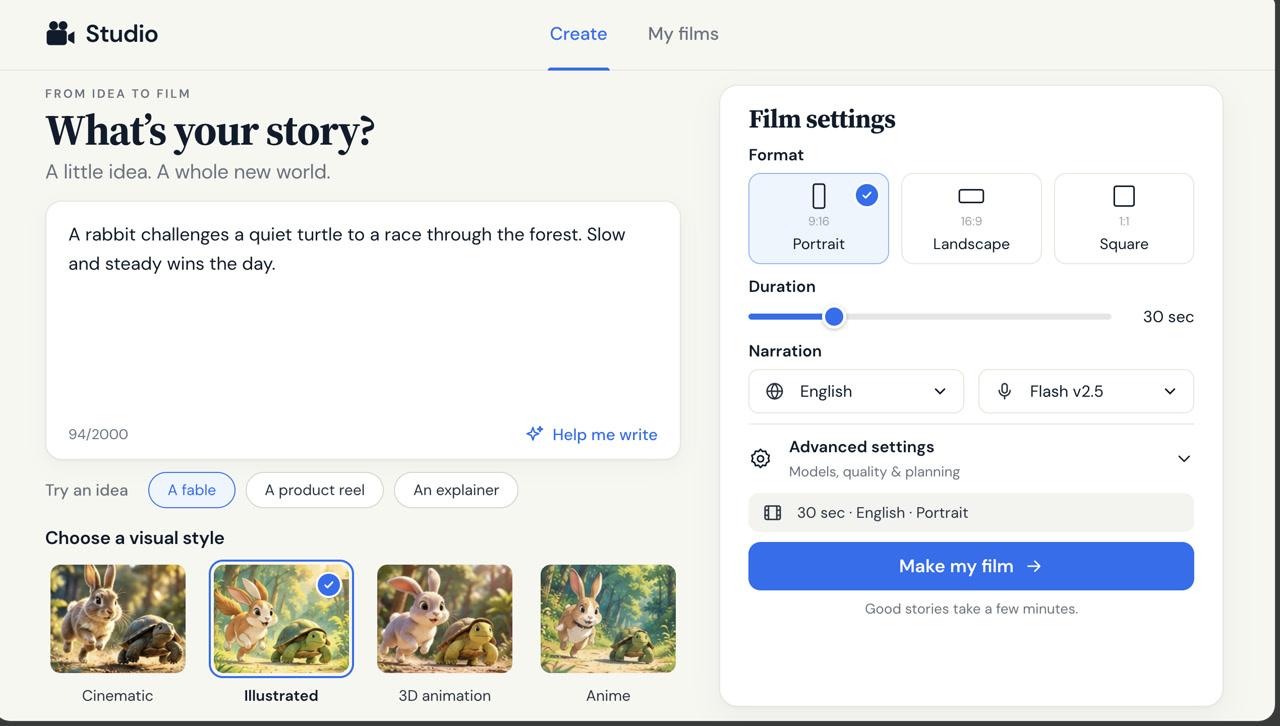Screen dimensions: 1280x726
Task: Select the Portrait 9:16 format
Action: pyautogui.click(x=818, y=218)
